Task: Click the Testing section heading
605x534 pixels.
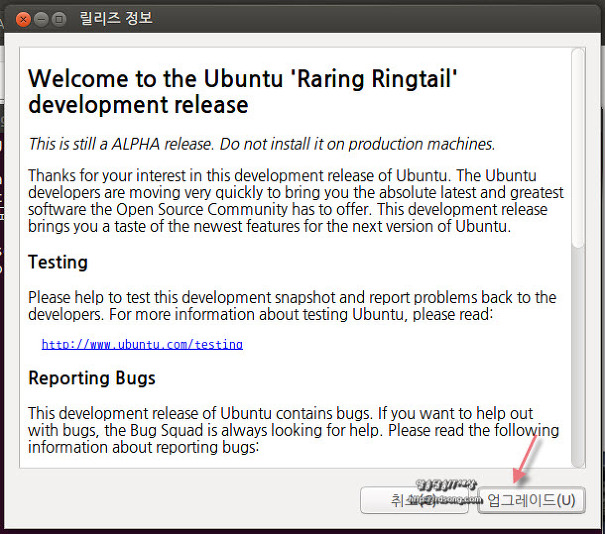Action: tap(58, 262)
